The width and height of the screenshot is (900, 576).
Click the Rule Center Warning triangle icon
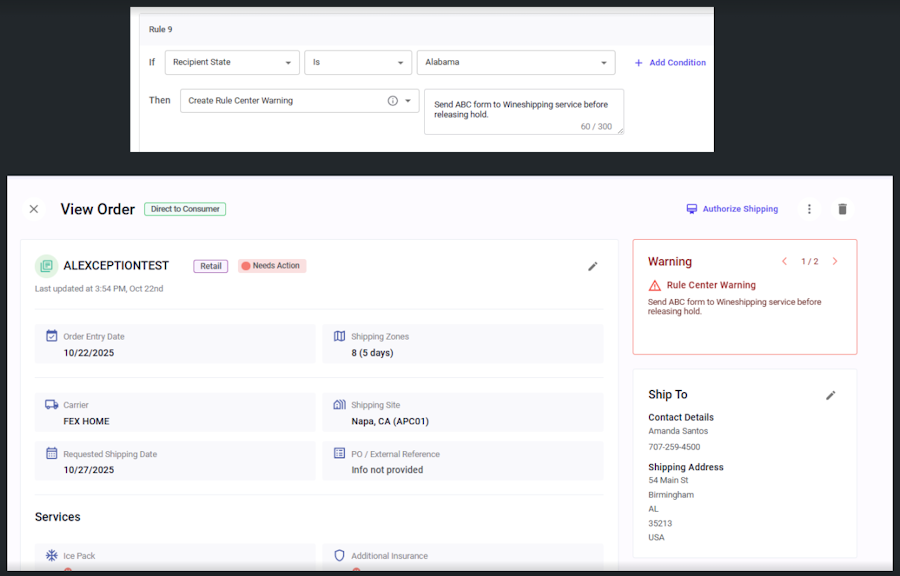(654, 285)
